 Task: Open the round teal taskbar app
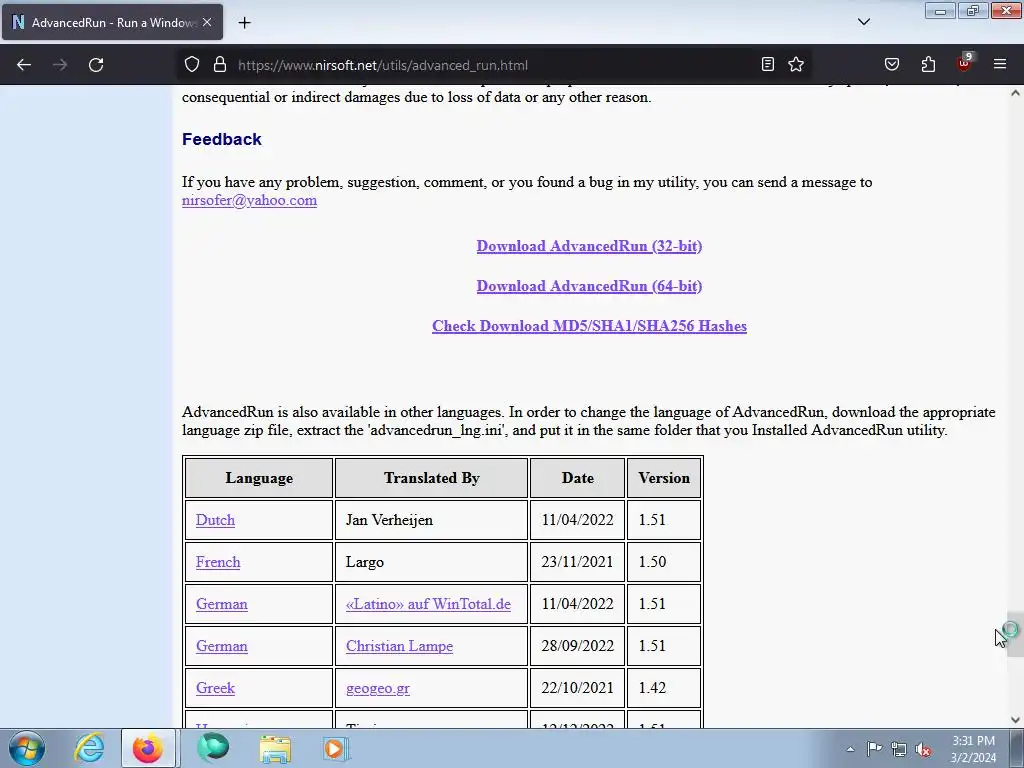tap(213, 748)
